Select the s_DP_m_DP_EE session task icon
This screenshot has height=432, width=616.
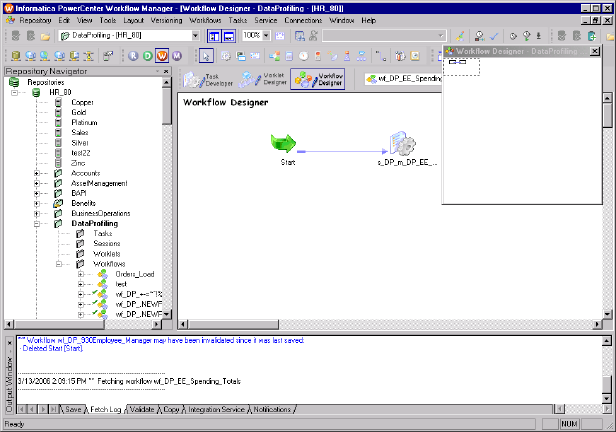pos(402,143)
